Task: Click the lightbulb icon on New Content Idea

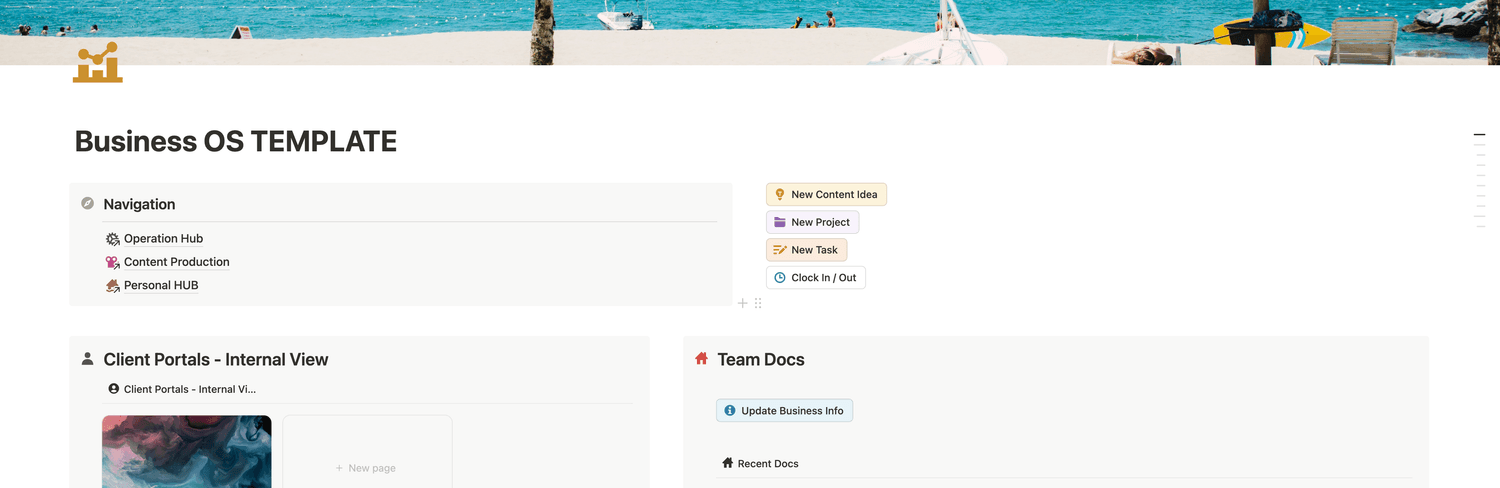Action: click(780, 195)
